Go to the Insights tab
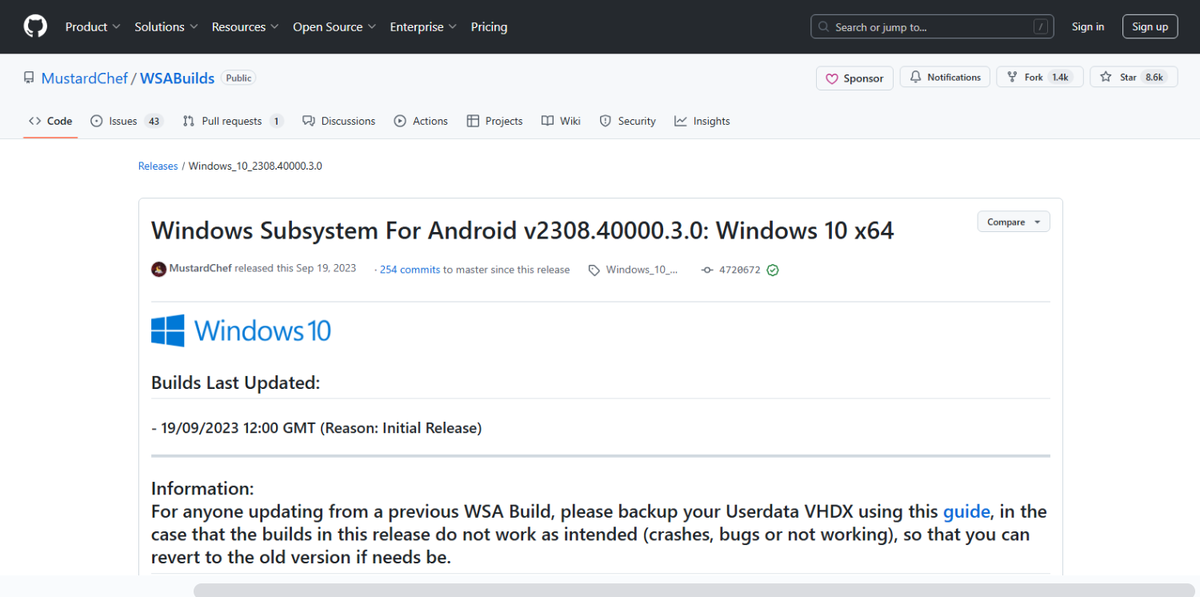This screenshot has width=1200, height=597. point(702,121)
